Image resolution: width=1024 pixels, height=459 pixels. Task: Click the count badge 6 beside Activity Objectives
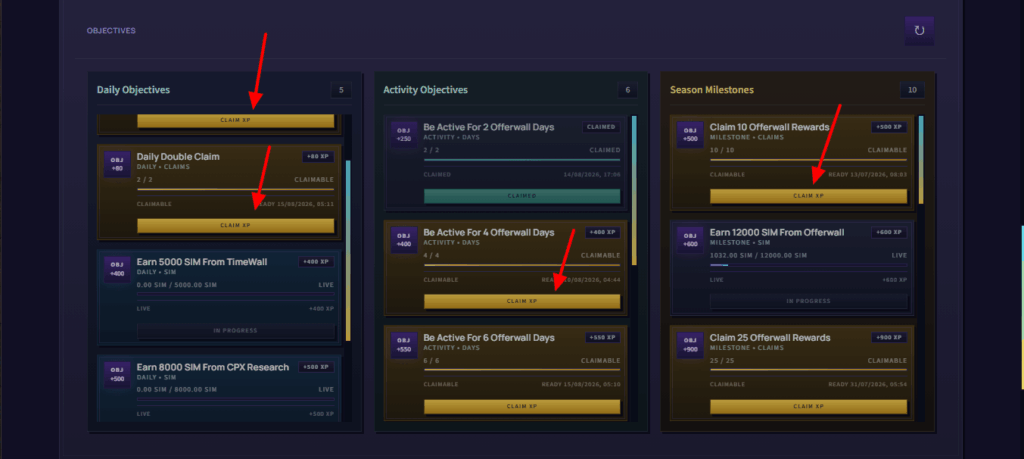628,90
